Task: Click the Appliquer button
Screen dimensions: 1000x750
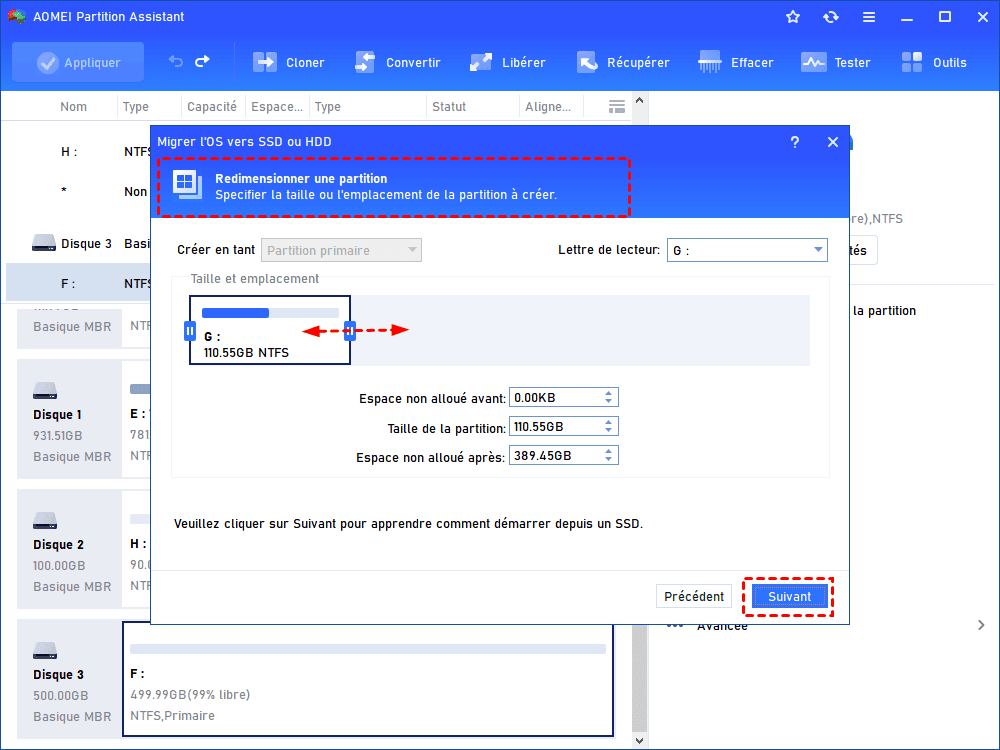Action: 78,62
